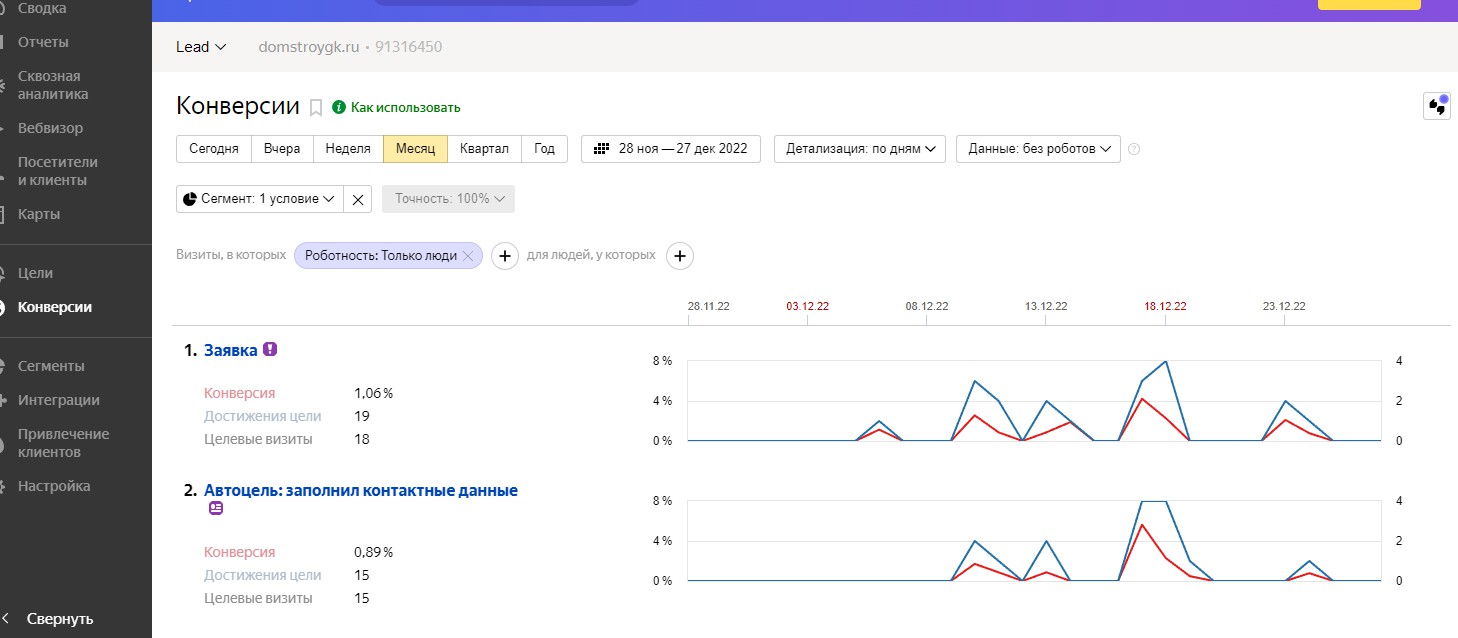The height and width of the screenshot is (638, 1458).
Task: Open Карты in the sidebar
Action: click(39, 214)
